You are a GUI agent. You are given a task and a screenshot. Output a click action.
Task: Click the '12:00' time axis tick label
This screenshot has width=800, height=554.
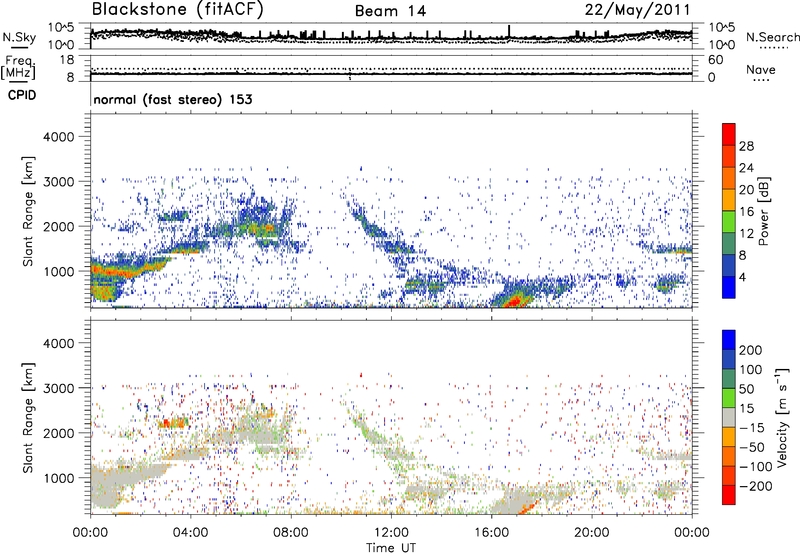(391, 533)
